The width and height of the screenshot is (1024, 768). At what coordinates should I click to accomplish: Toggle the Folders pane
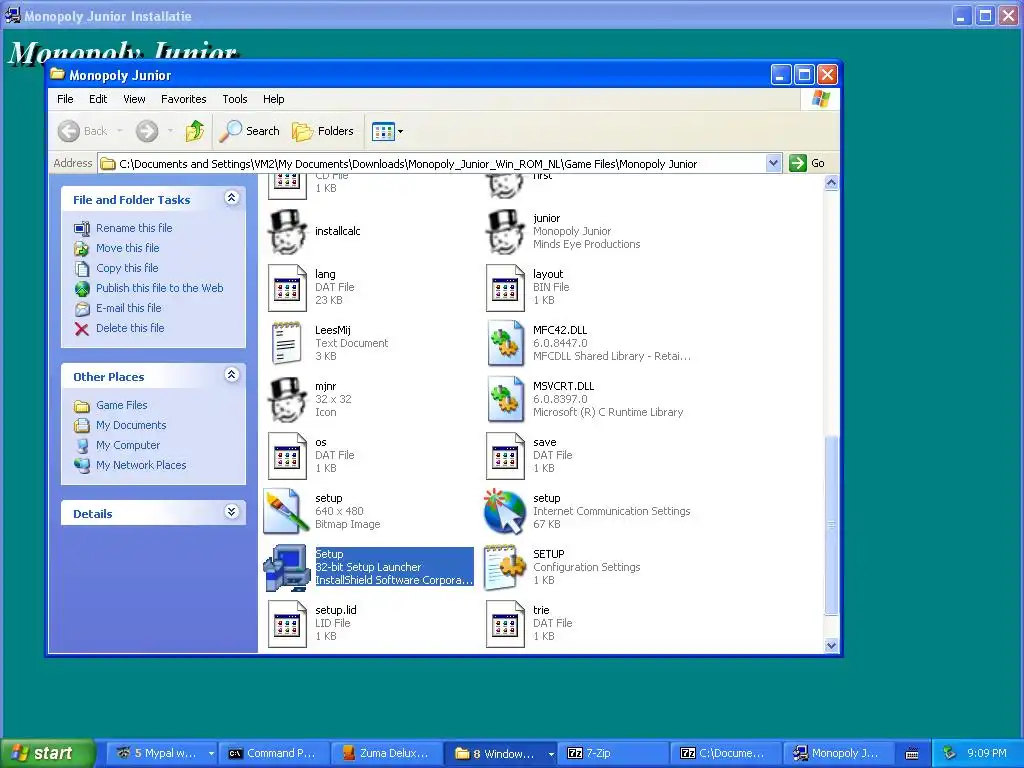(323, 131)
